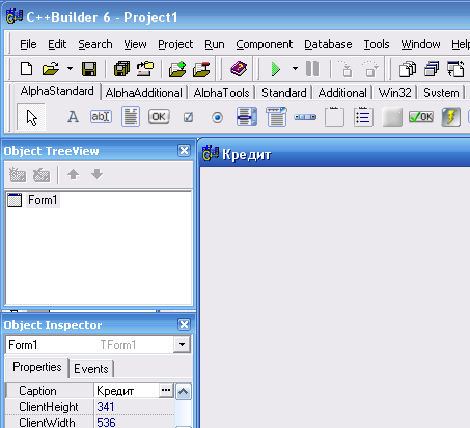Switch to AlphaAdditional palette tab
This screenshot has width=470, height=428.
click(x=144, y=93)
